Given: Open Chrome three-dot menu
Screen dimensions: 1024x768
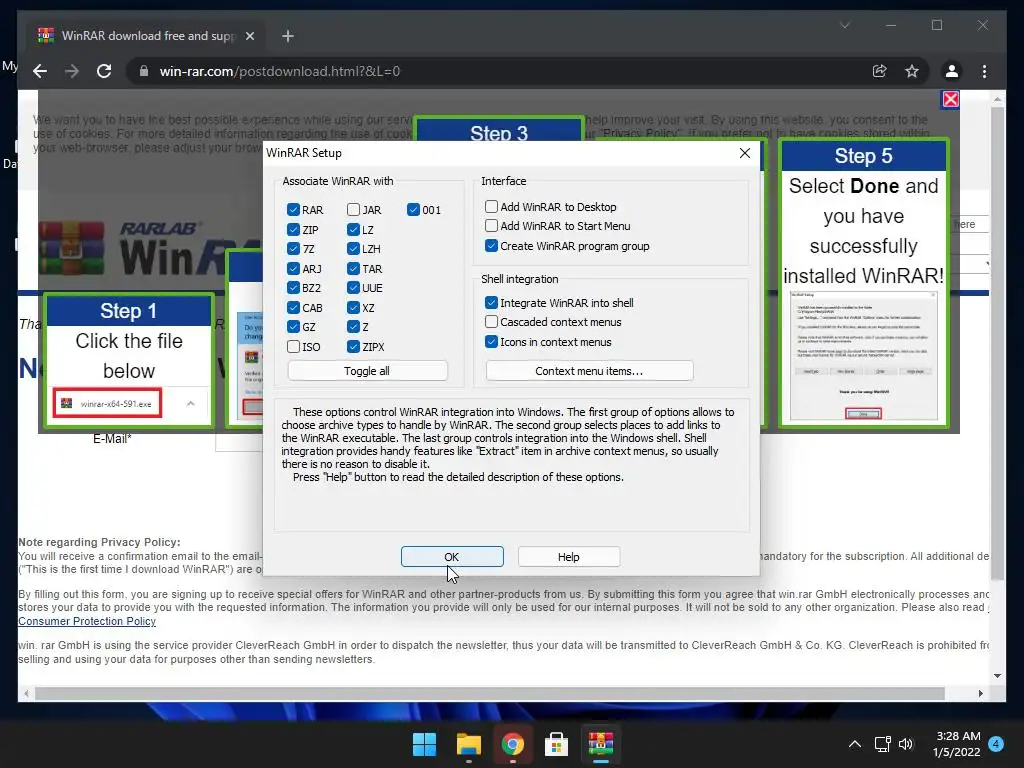Looking at the screenshot, I should click(984, 71).
